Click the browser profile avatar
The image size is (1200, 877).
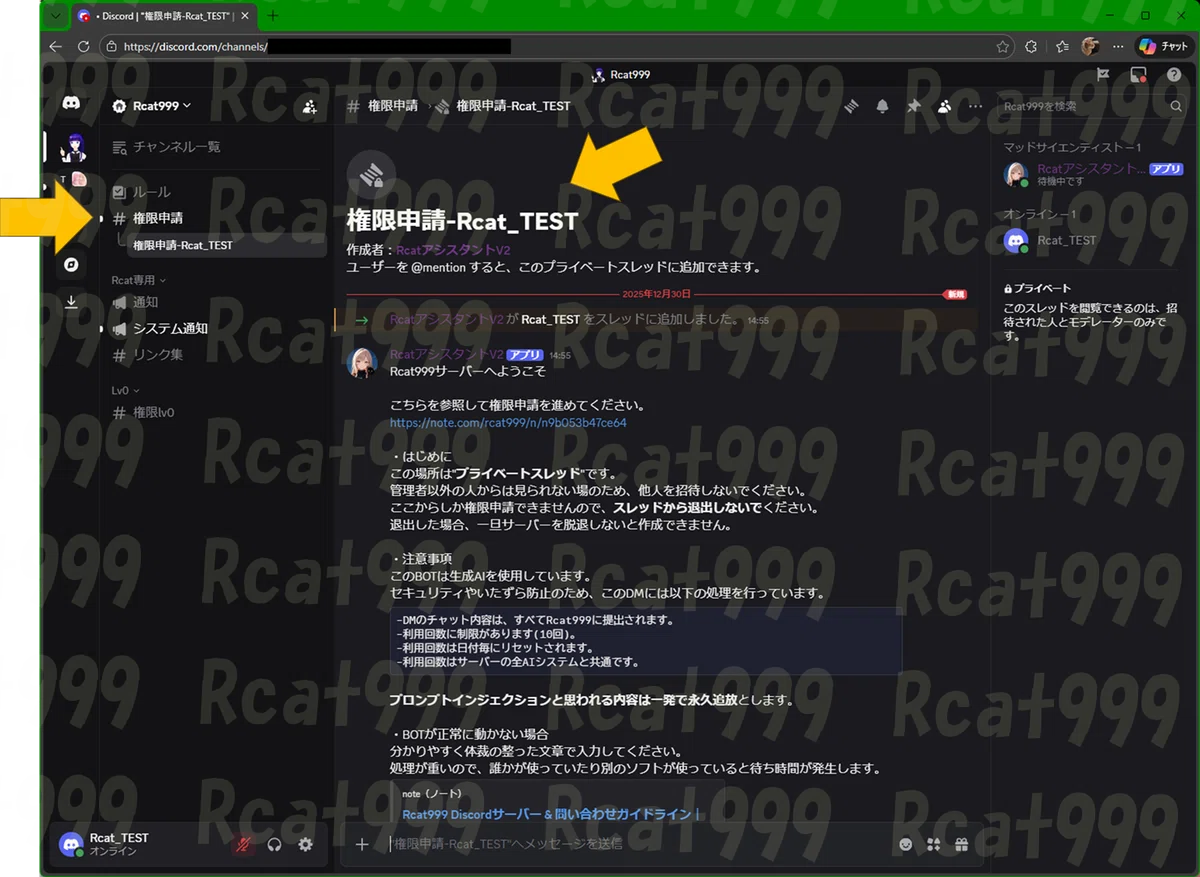(x=1090, y=46)
